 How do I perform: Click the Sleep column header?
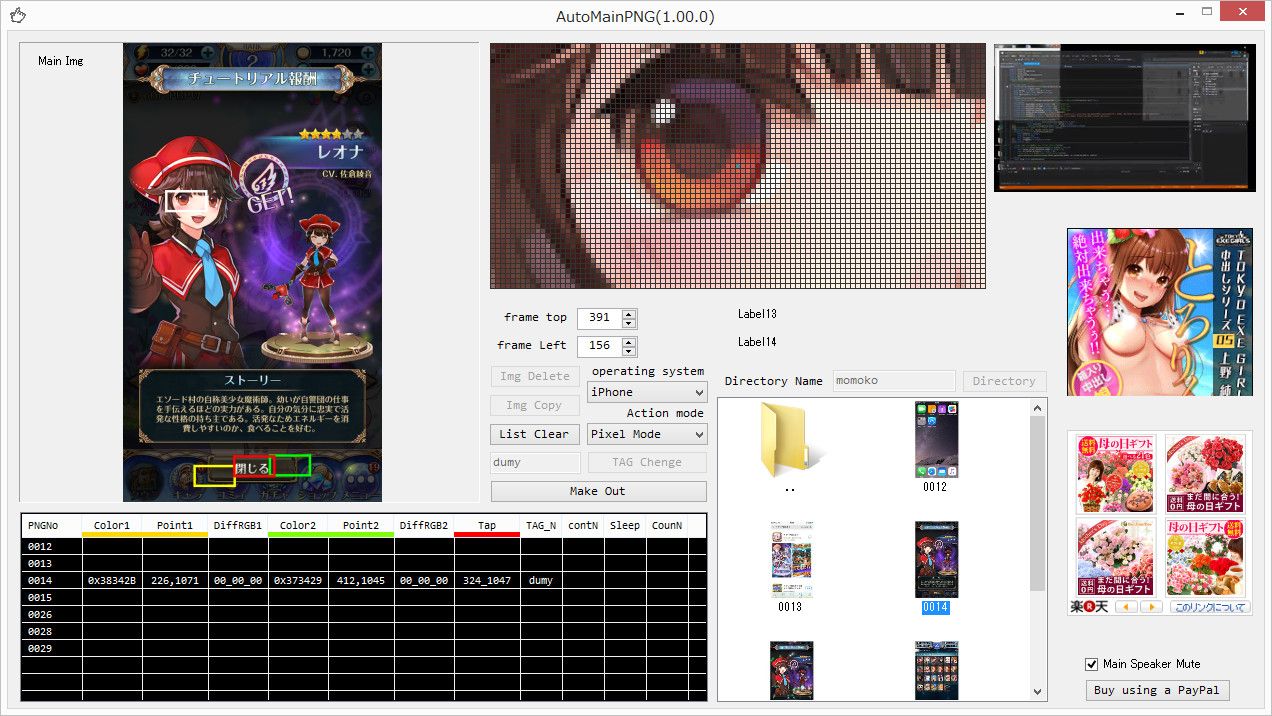625,525
